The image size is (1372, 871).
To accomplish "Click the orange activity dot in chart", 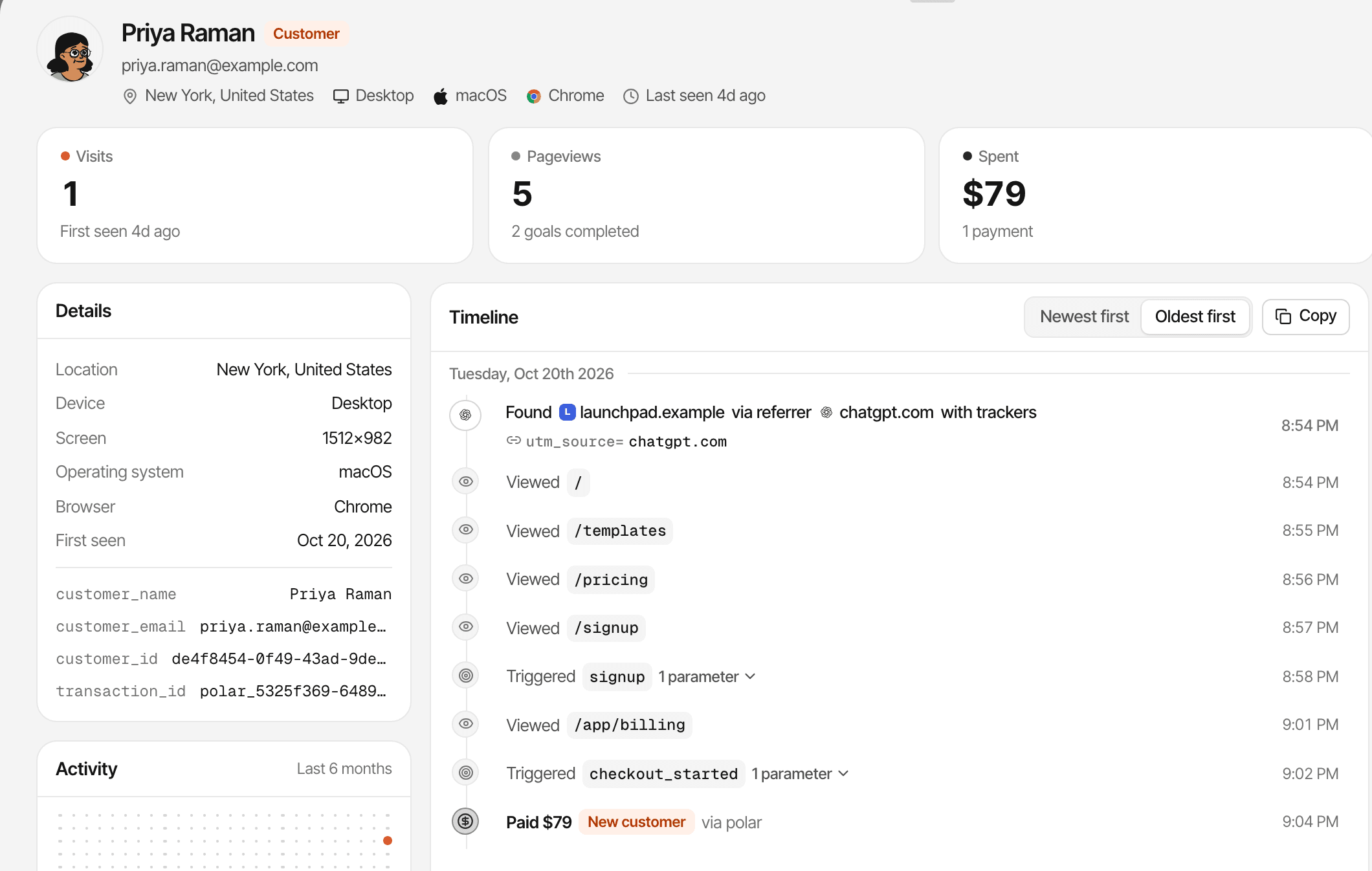I will (388, 841).
